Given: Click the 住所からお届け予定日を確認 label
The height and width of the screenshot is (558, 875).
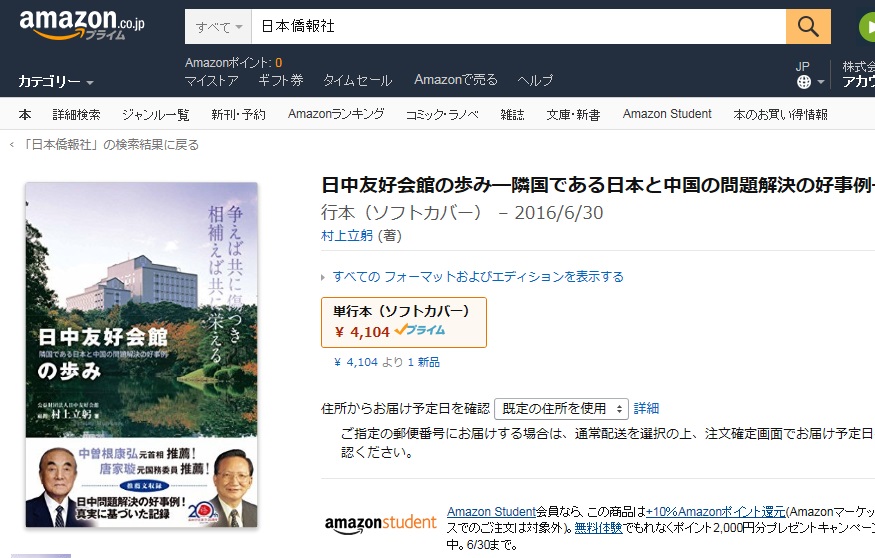Looking at the screenshot, I should click(405, 408).
